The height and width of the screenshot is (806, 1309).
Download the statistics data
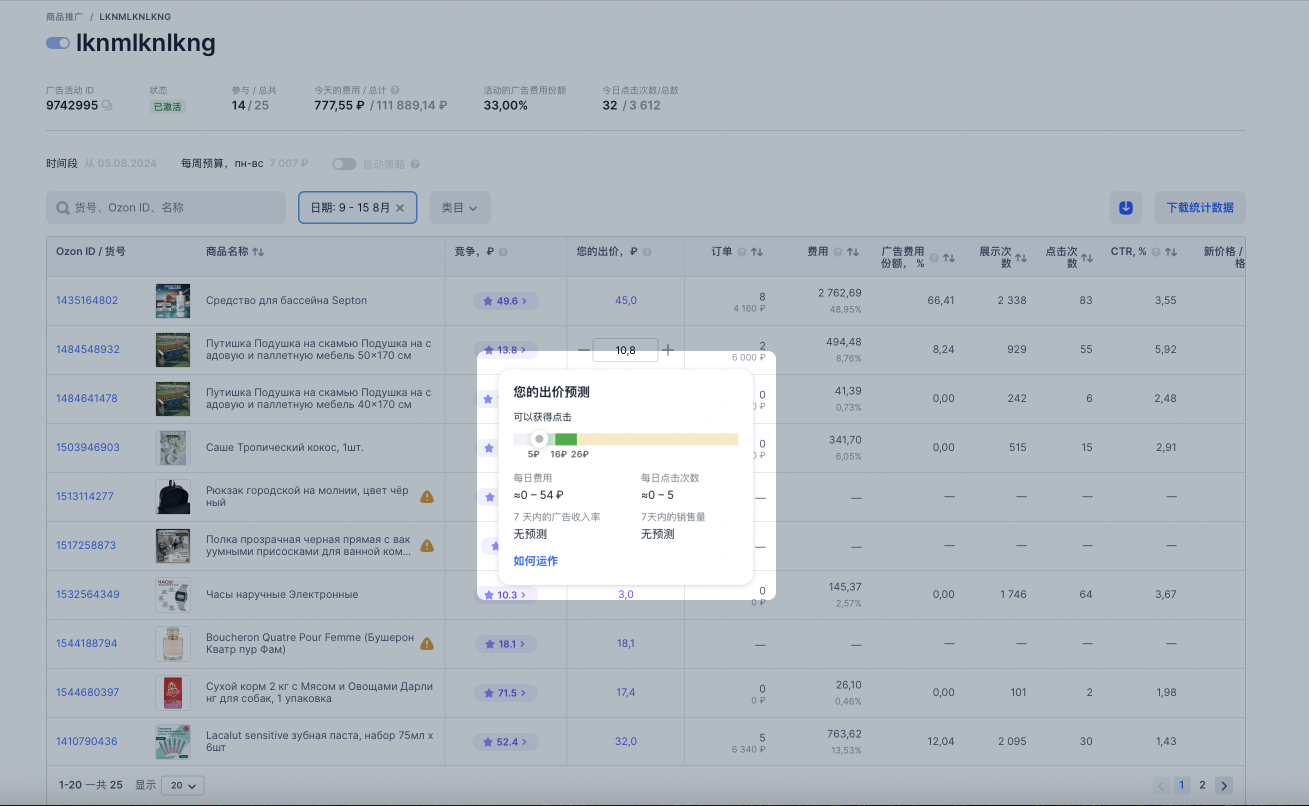coord(1200,208)
